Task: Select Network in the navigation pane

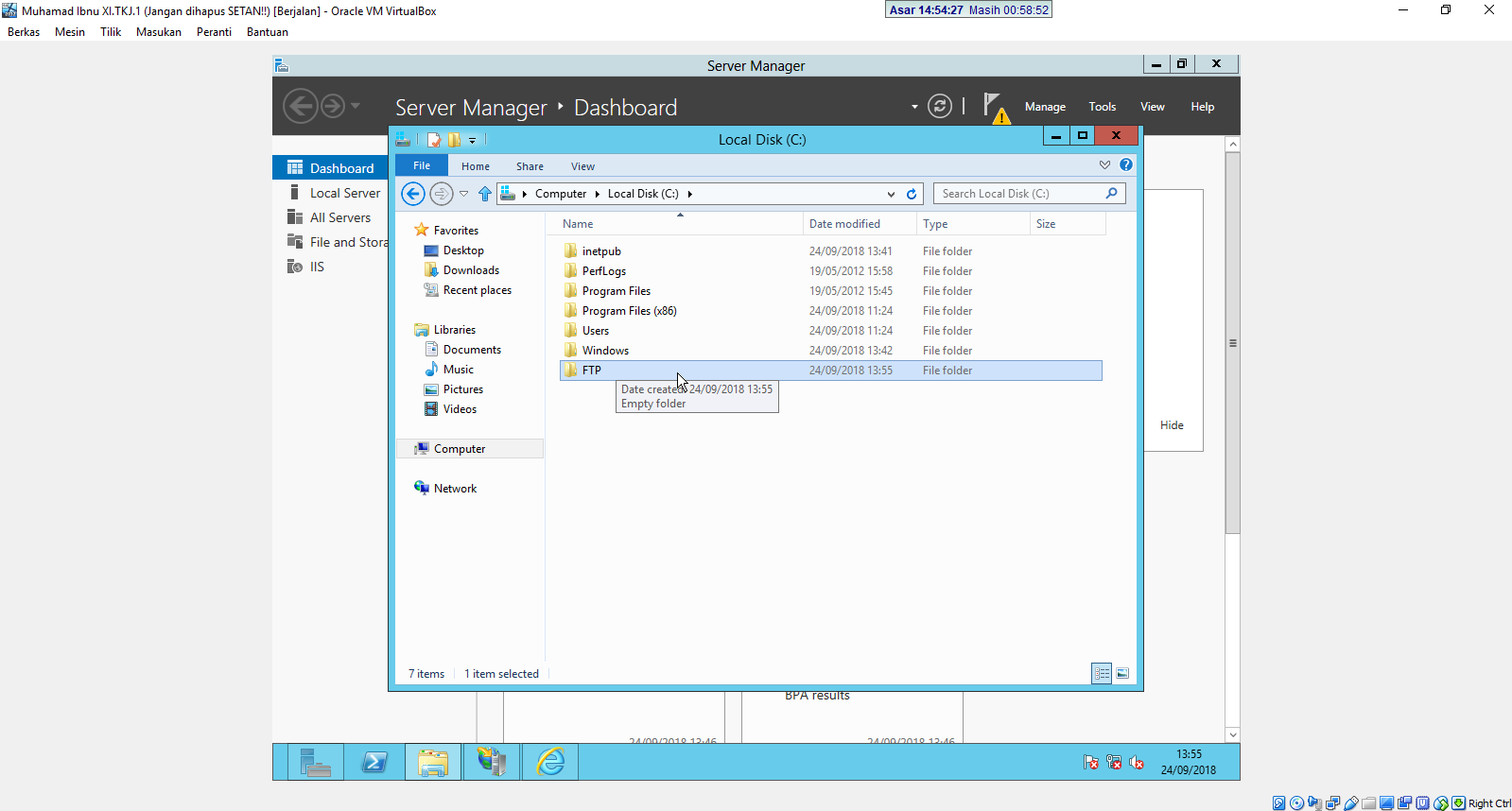Action: click(x=455, y=489)
